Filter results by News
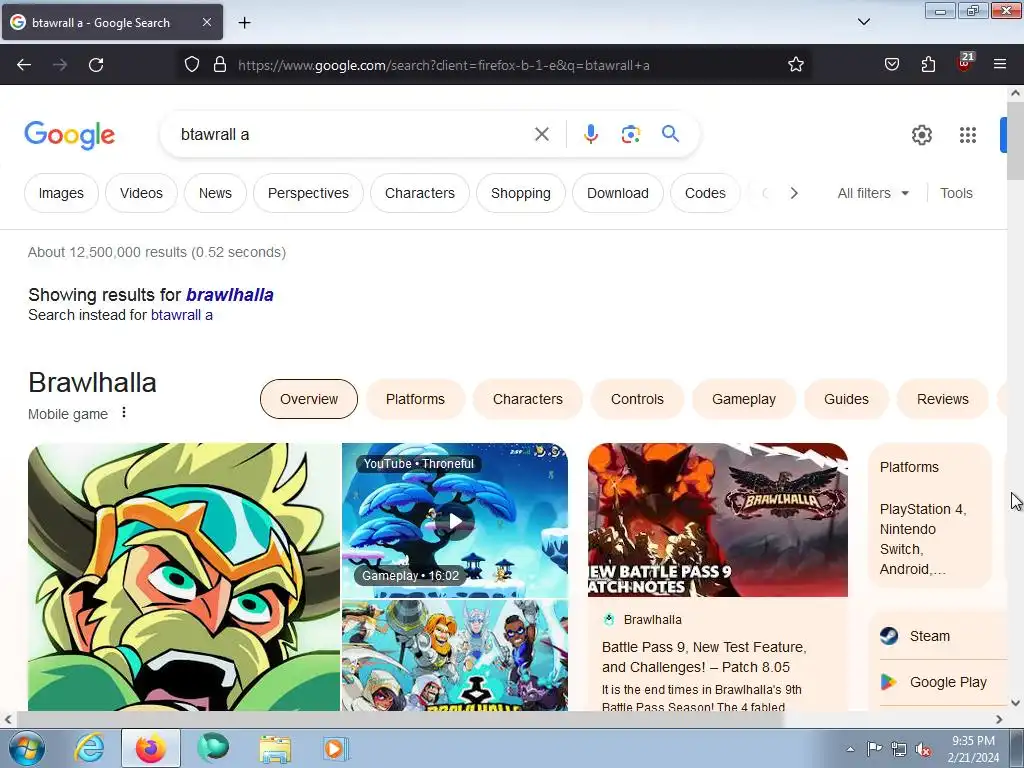Screen dimensions: 1024x768 [215, 193]
